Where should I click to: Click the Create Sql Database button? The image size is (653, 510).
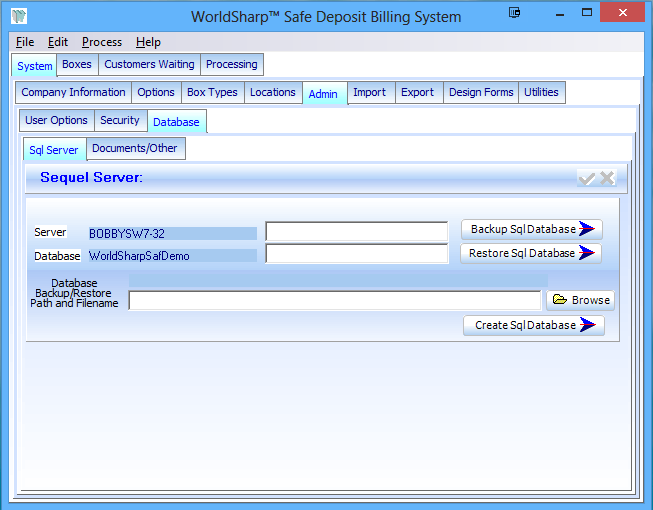(x=533, y=325)
